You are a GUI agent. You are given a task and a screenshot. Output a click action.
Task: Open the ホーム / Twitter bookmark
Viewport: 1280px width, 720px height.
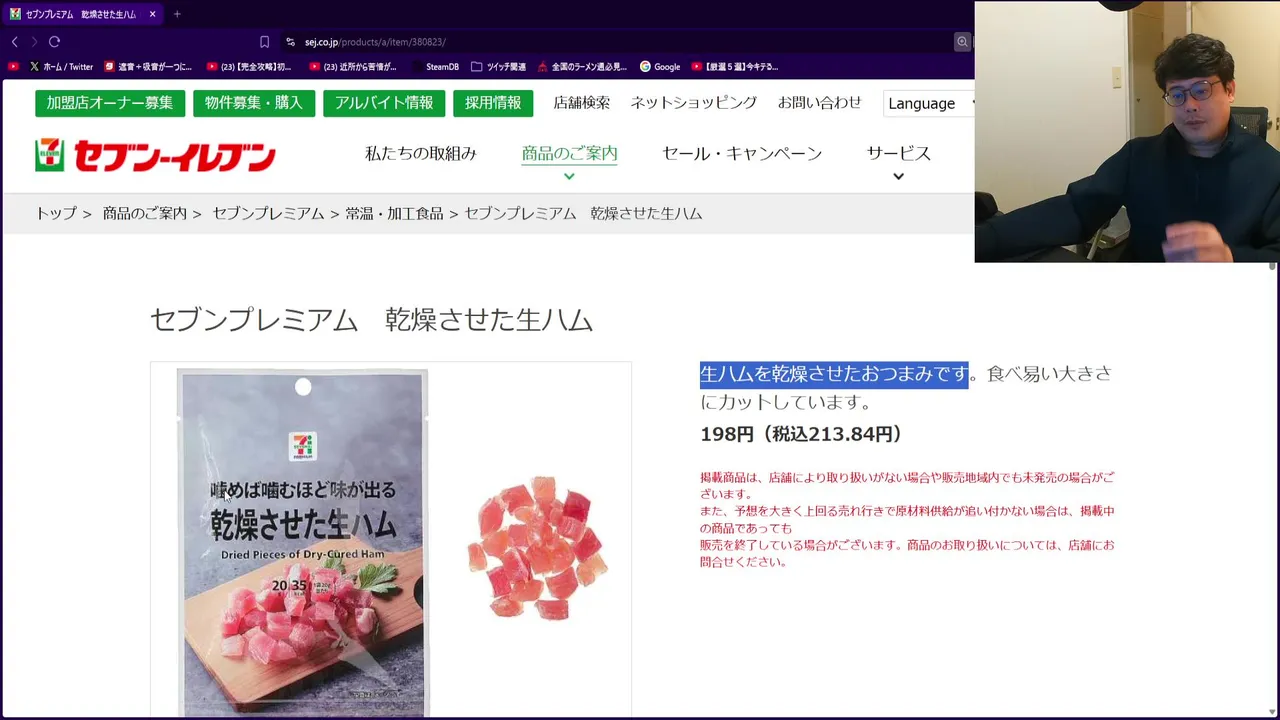(x=61, y=67)
